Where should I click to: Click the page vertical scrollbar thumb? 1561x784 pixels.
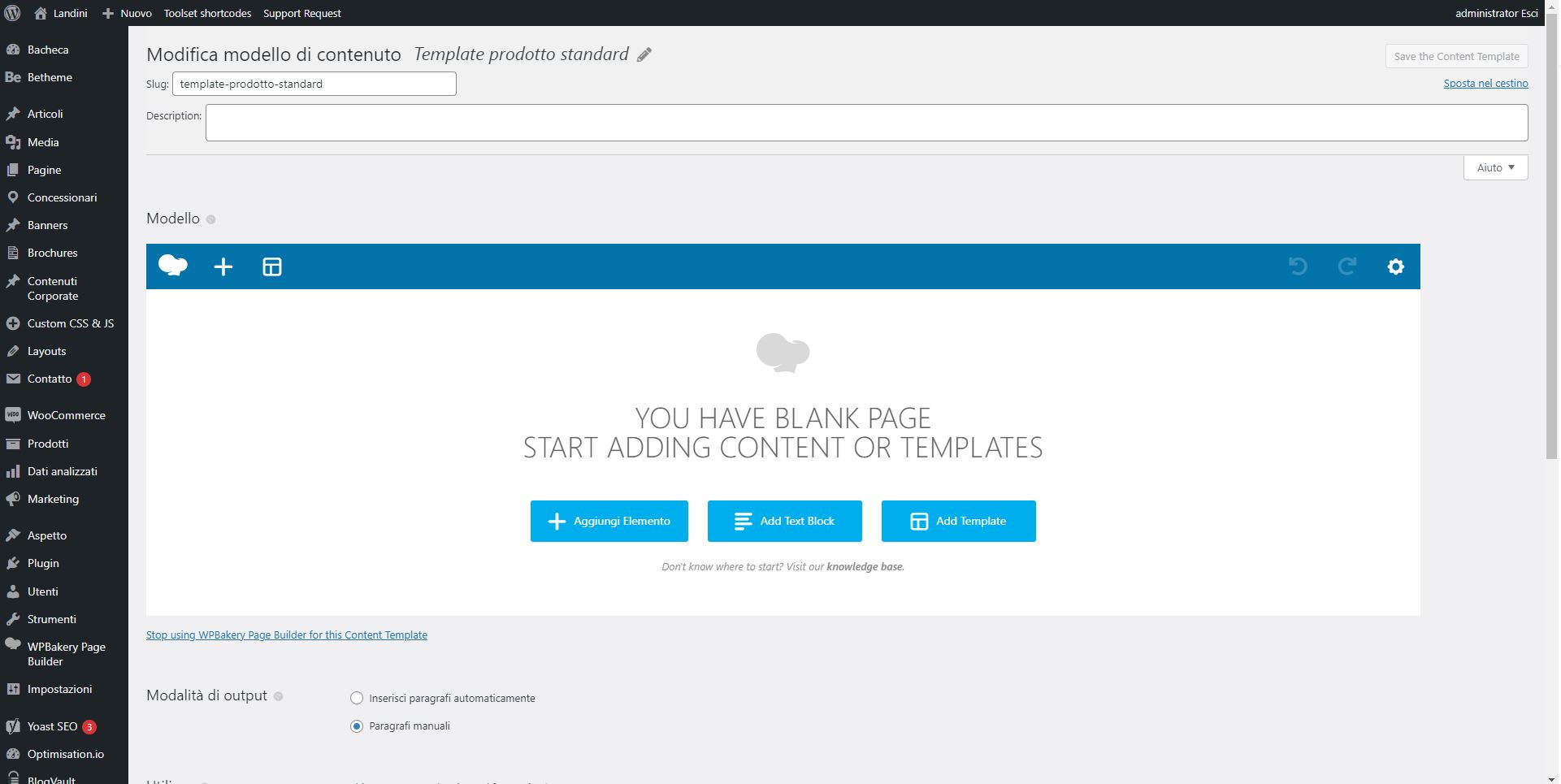click(x=1552, y=243)
